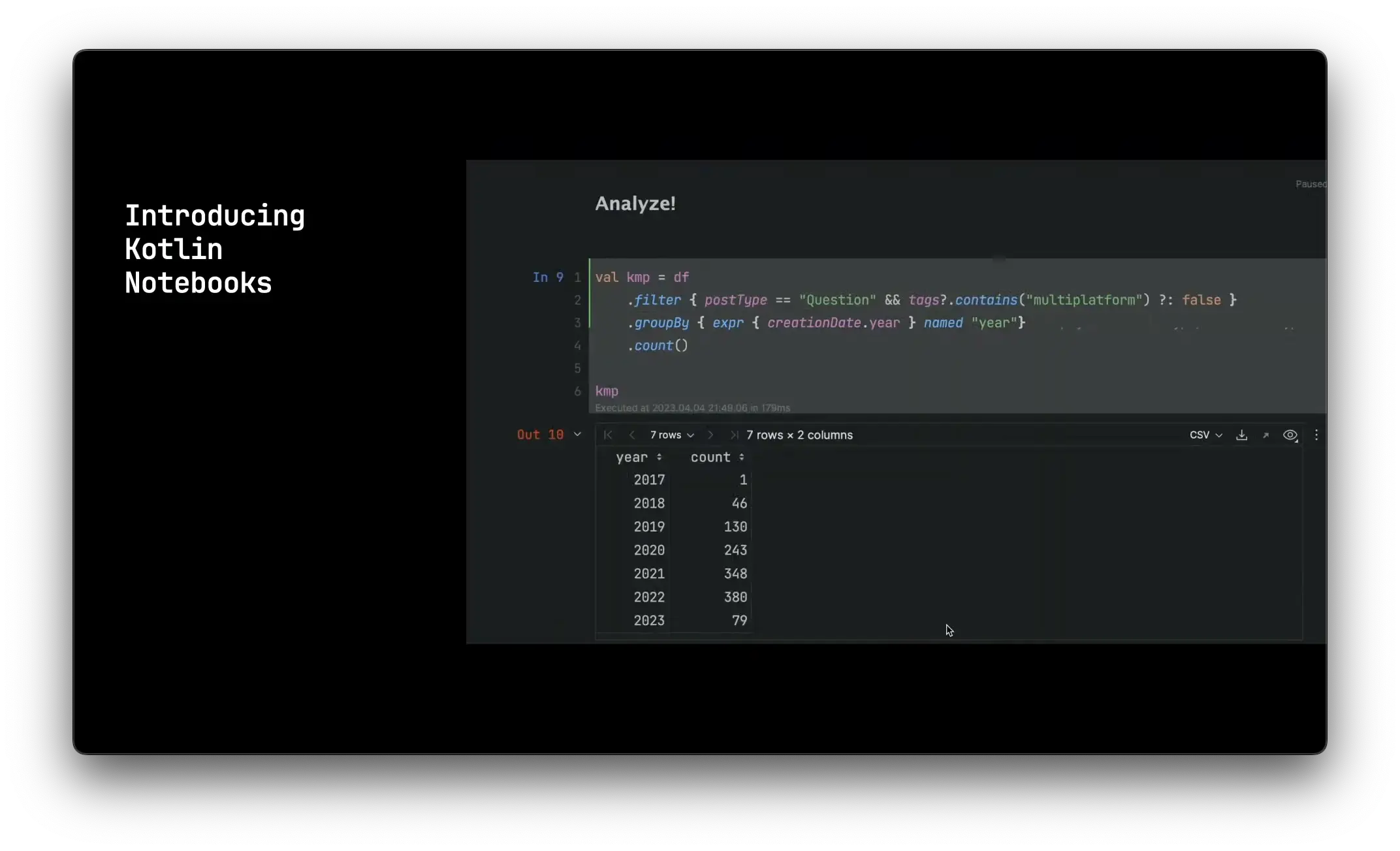Viewport: 1400px width, 851px height.
Task: Click the kmp variable reference on line 6
Action: [607, 391]
